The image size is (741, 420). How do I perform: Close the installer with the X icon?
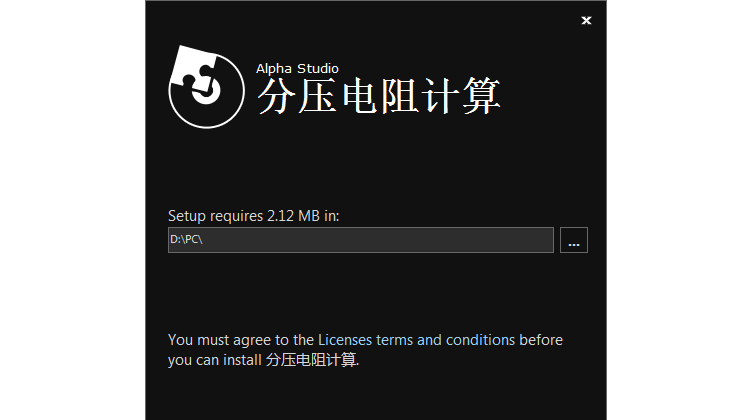586,20
